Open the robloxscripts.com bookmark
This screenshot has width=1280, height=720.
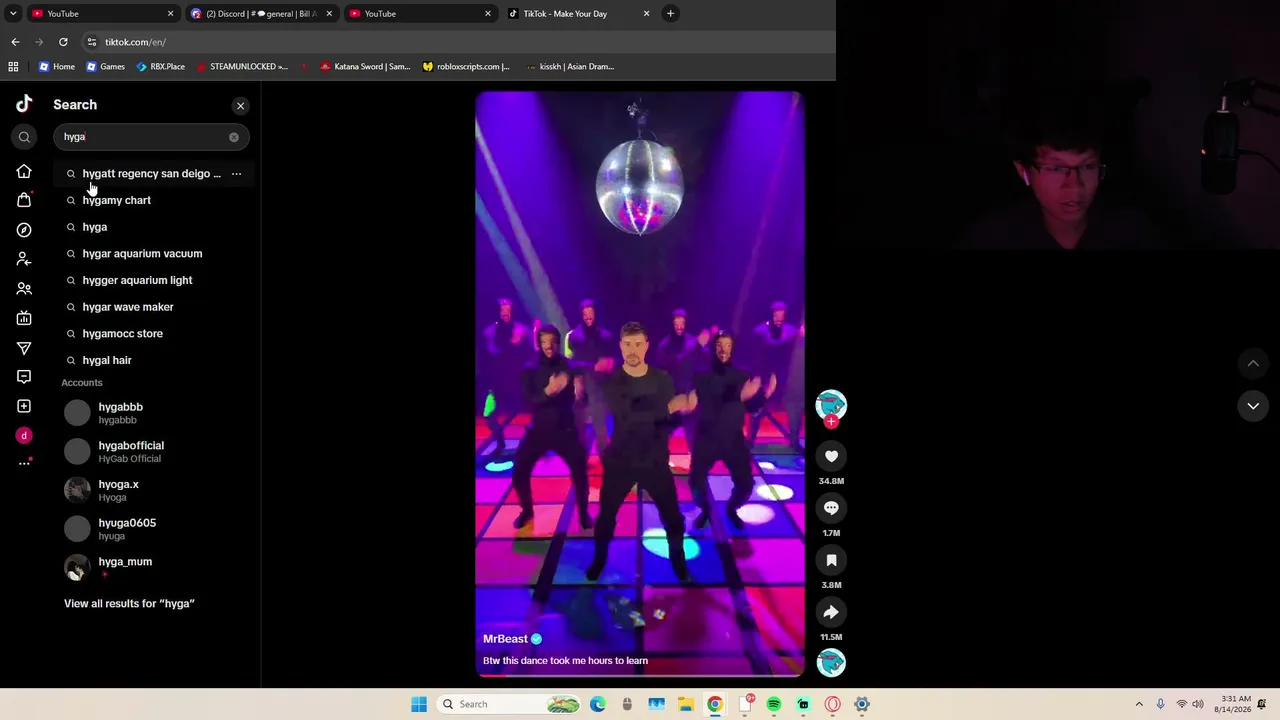466,67
